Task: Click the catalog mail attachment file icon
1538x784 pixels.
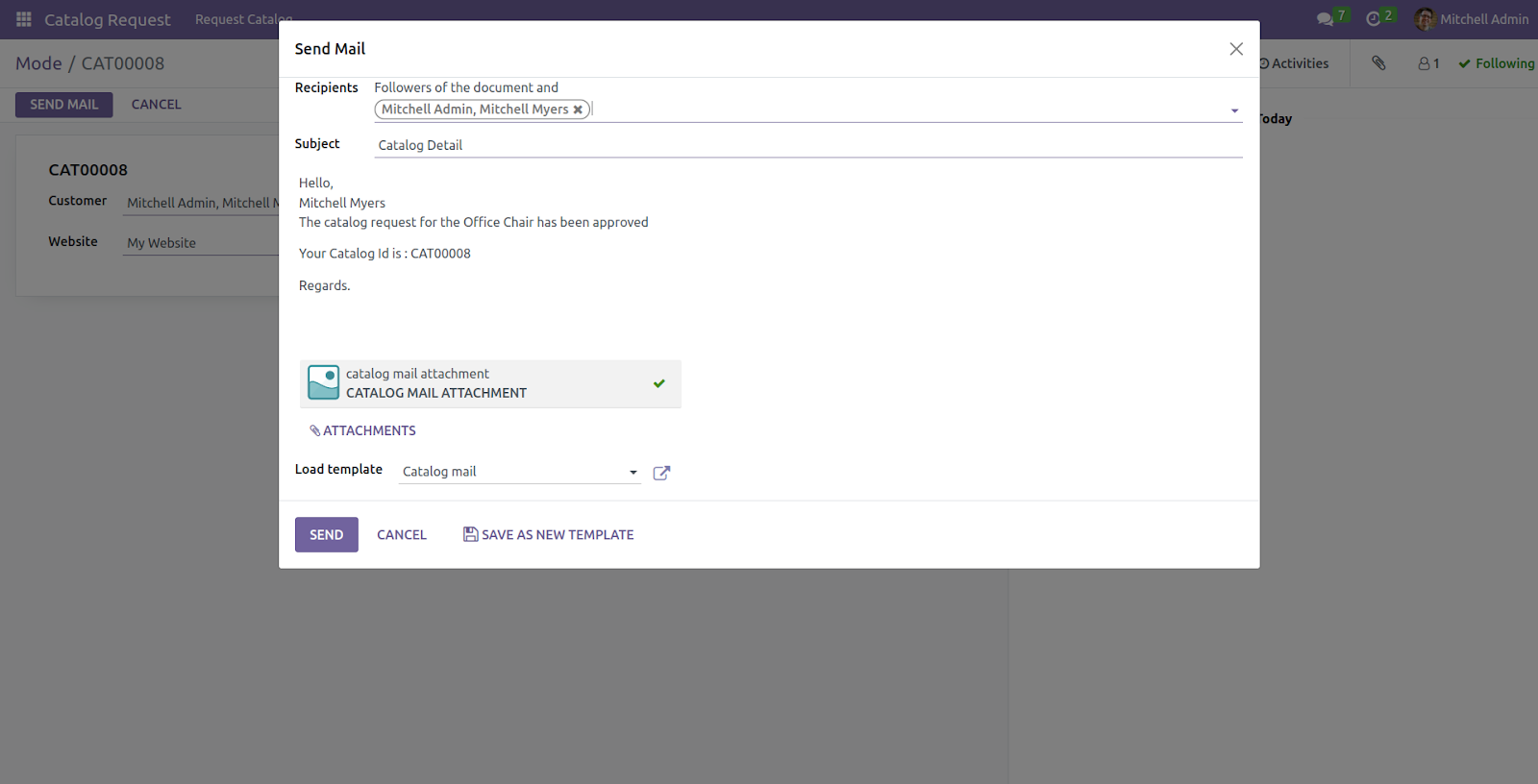Action: [323, 382]
